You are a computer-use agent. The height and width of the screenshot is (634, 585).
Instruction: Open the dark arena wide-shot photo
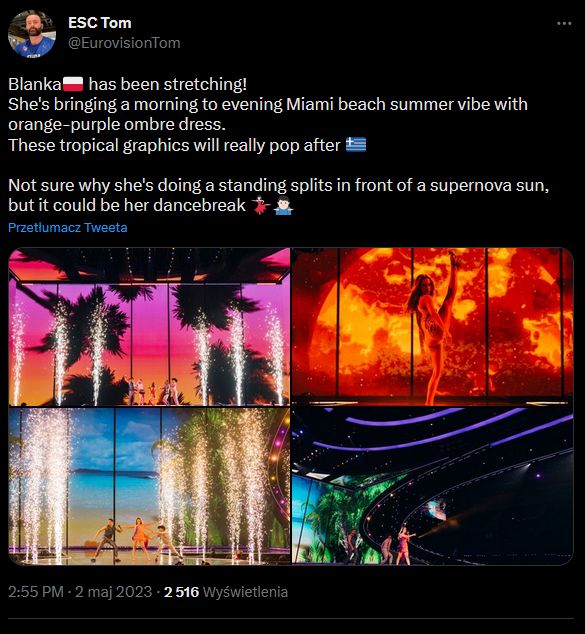[x=433, y=486]
